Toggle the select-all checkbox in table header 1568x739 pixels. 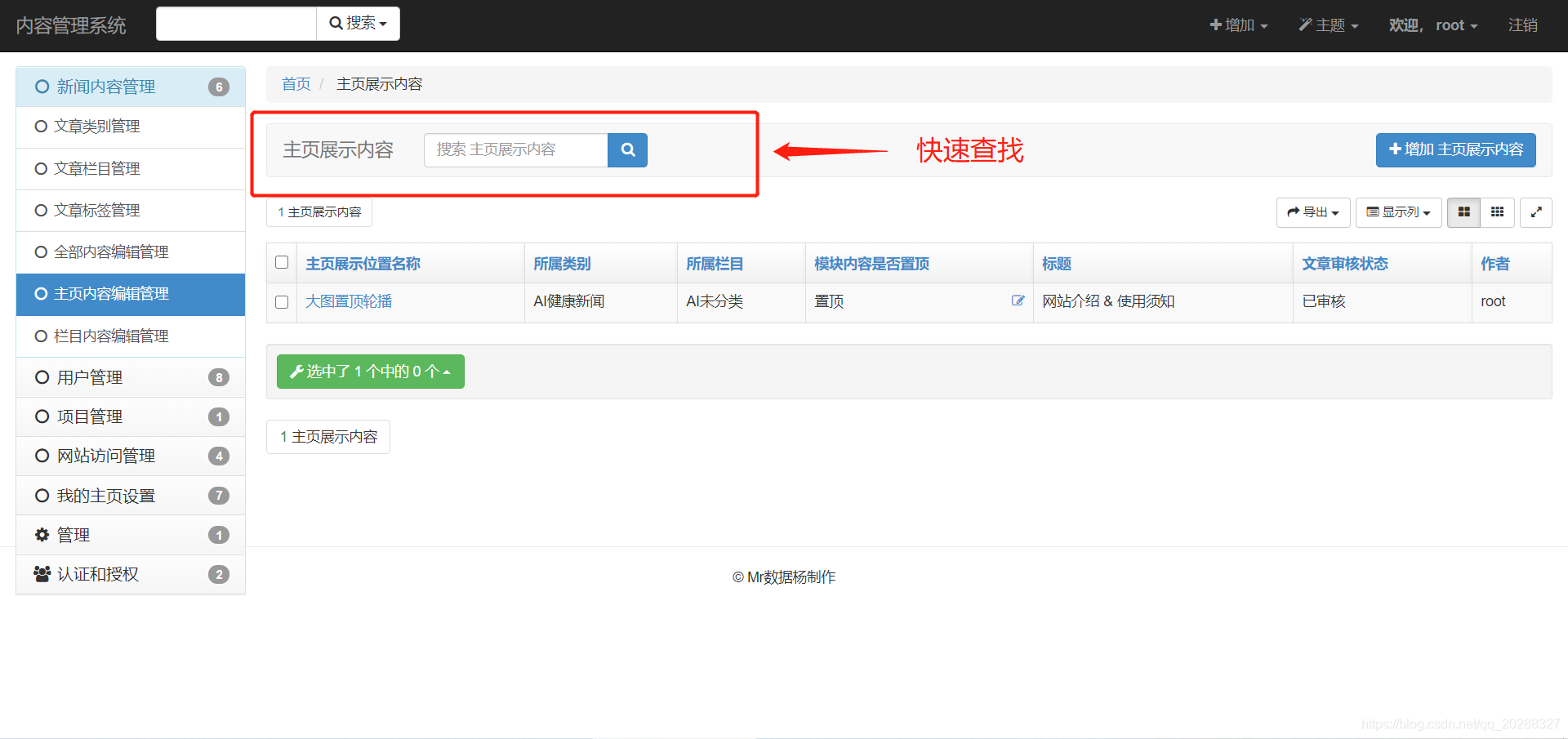tap(282, 262)
